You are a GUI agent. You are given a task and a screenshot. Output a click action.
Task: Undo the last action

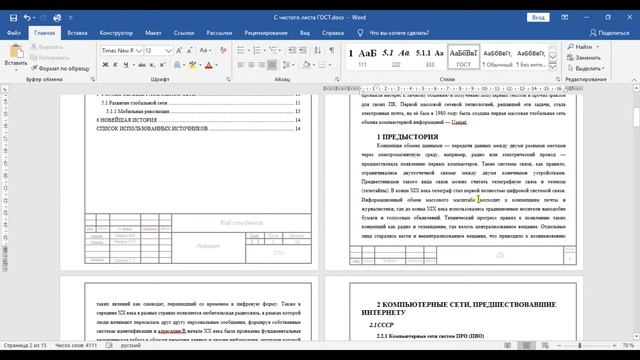pyautogui.click(x=27, y=18)
